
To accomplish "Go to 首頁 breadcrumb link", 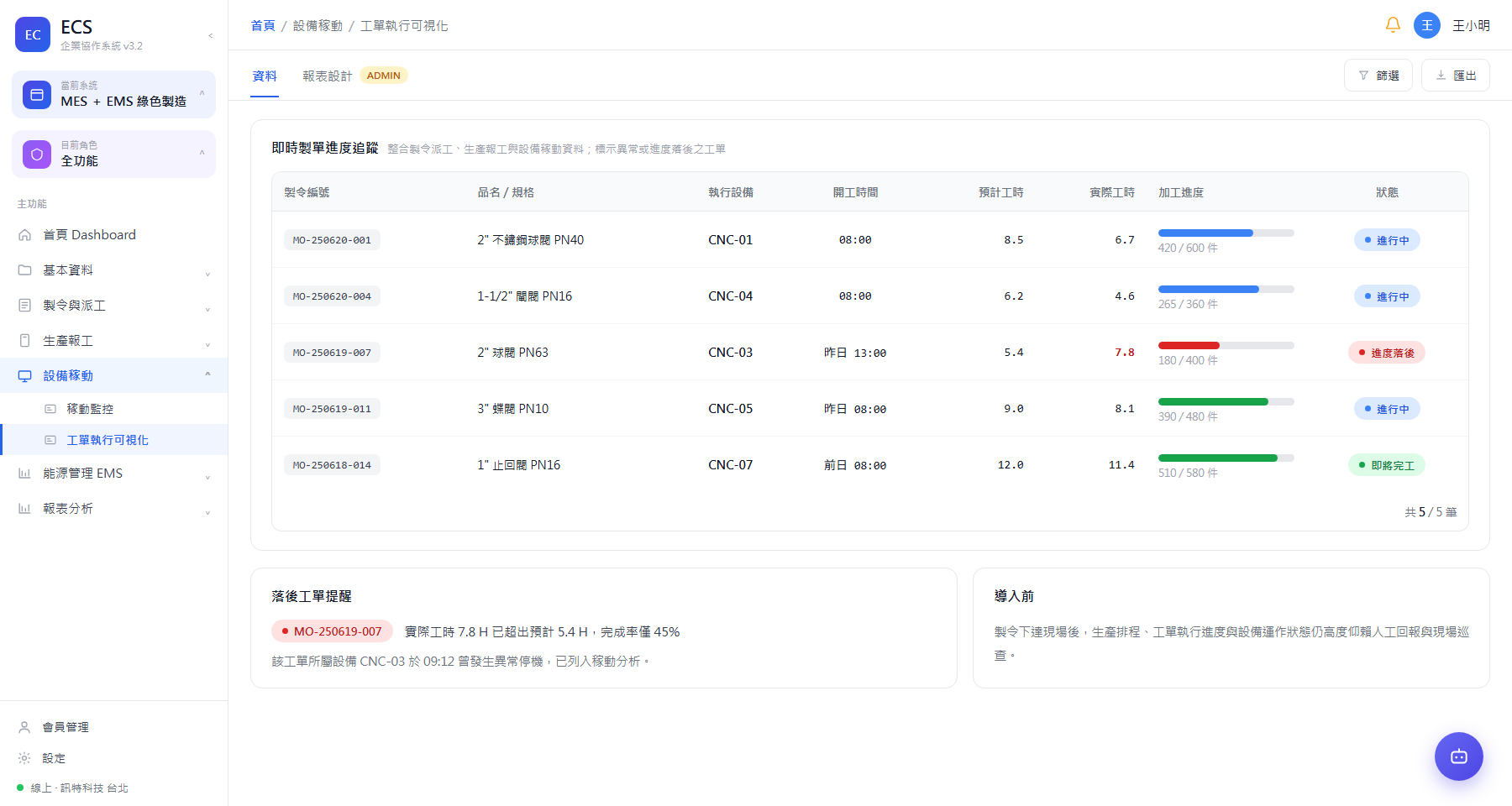I will pos(263,26).
